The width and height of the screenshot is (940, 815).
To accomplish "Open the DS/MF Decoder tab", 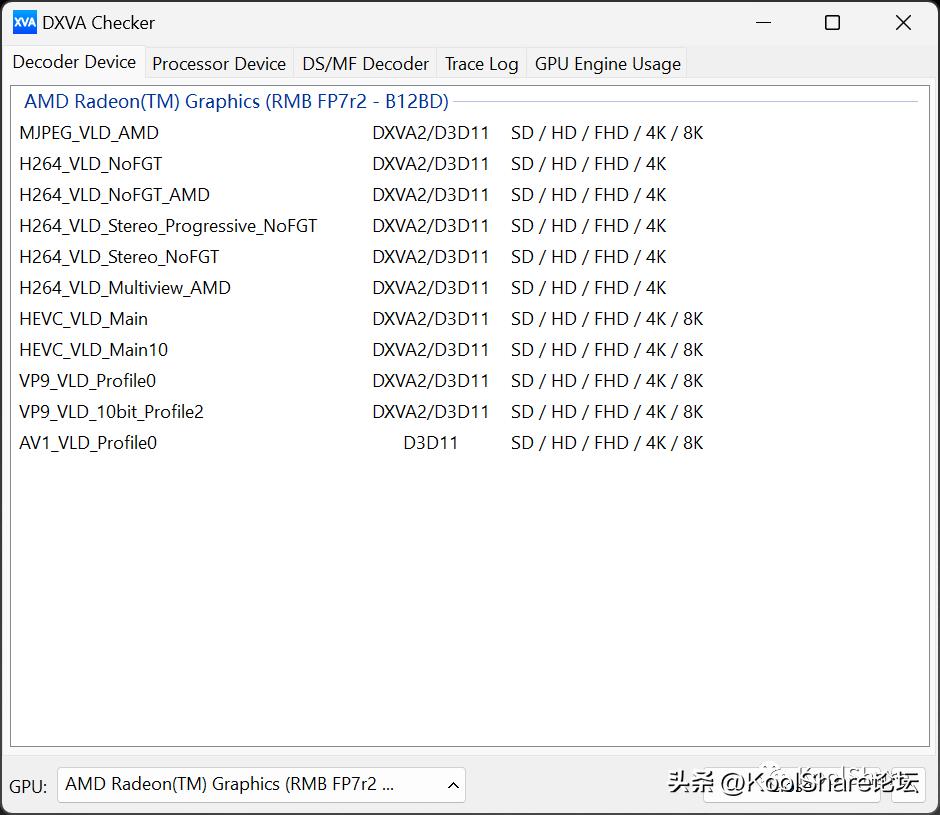I will [x=365, y=64].
